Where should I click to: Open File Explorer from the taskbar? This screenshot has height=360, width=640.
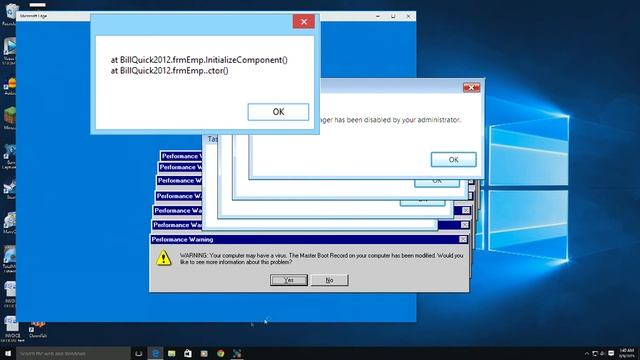[171, 353]
